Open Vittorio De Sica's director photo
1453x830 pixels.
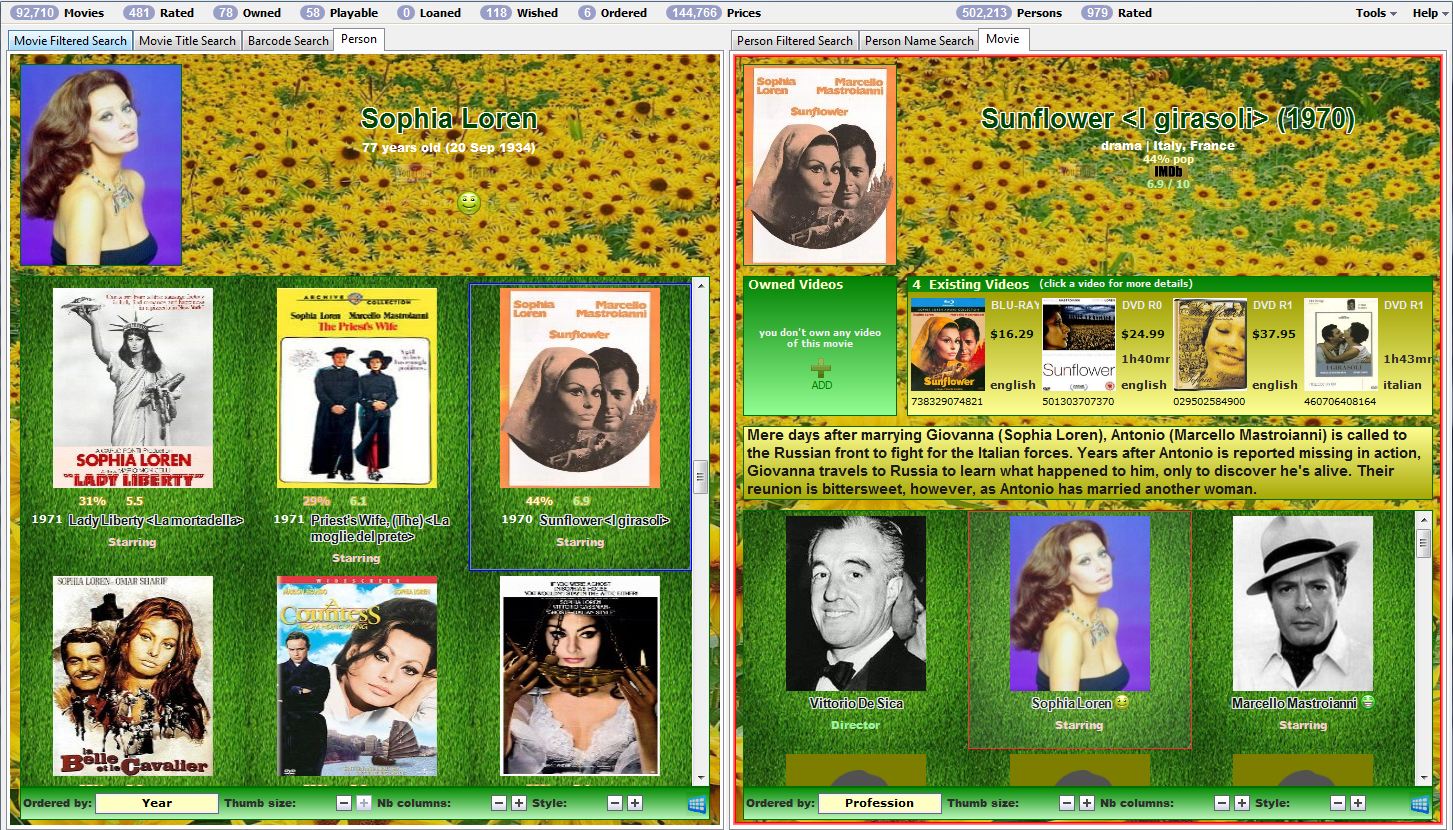tap(856, 603)
